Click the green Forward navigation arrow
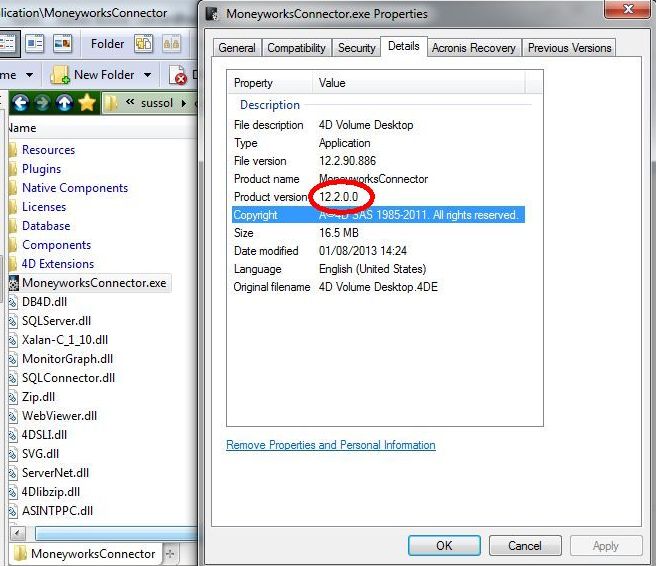The width and height of the screenshot is (656, 566). 42,103
